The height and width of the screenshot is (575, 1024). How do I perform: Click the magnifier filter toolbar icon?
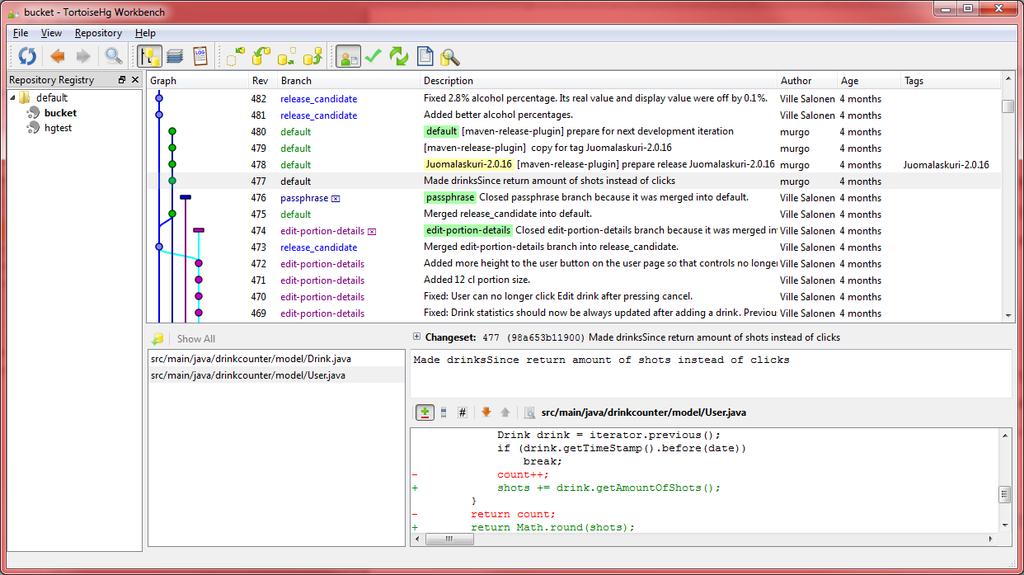click(114, 57)
